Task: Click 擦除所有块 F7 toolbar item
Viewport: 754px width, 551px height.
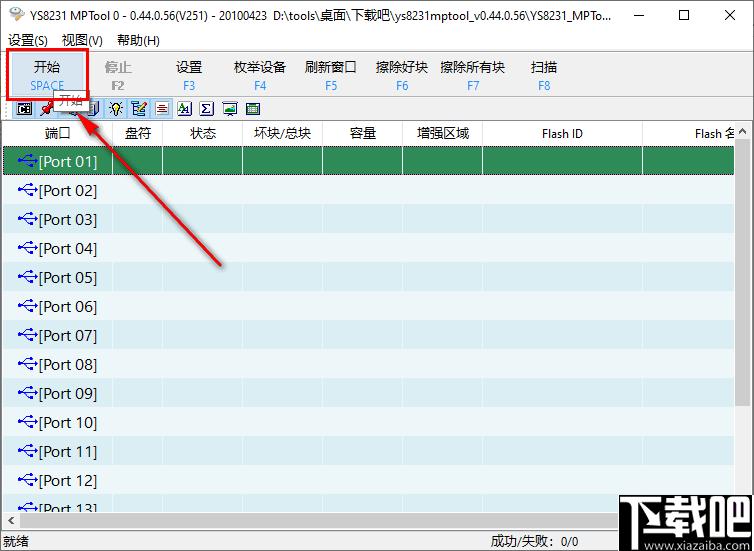Action: [473, 75]
